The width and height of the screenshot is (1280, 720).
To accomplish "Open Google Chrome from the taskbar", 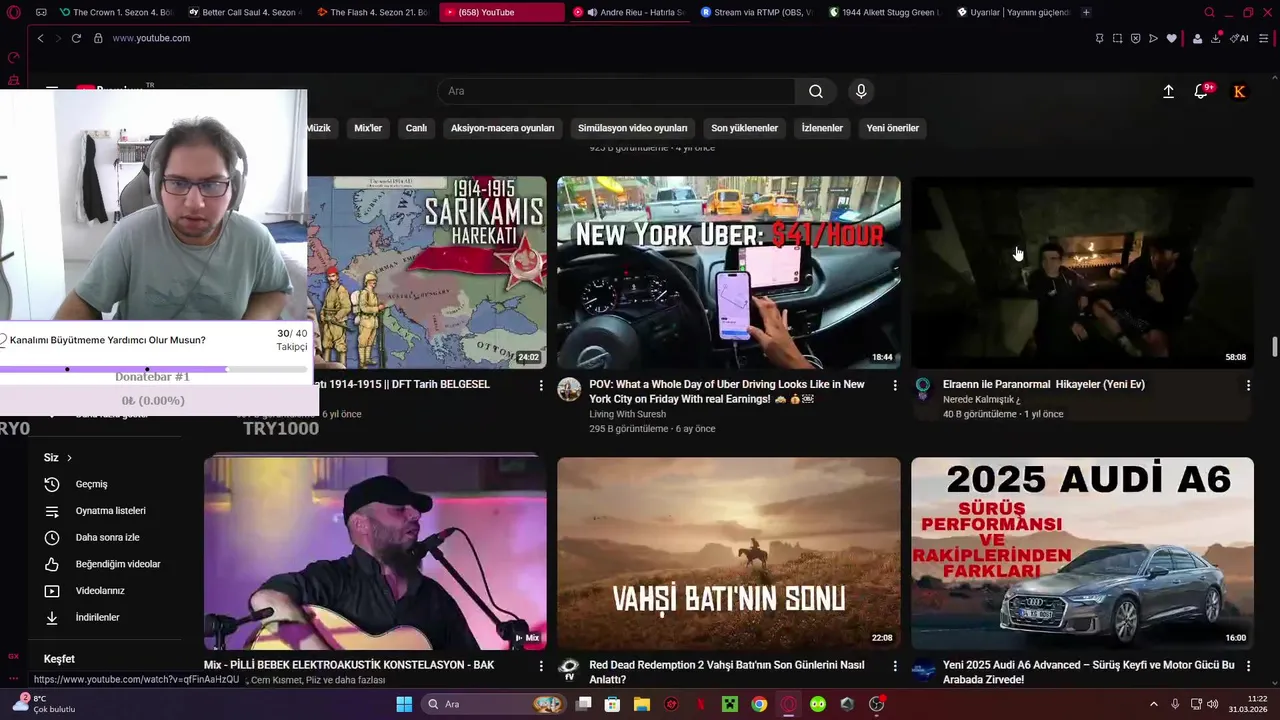I will coord(759,704).
